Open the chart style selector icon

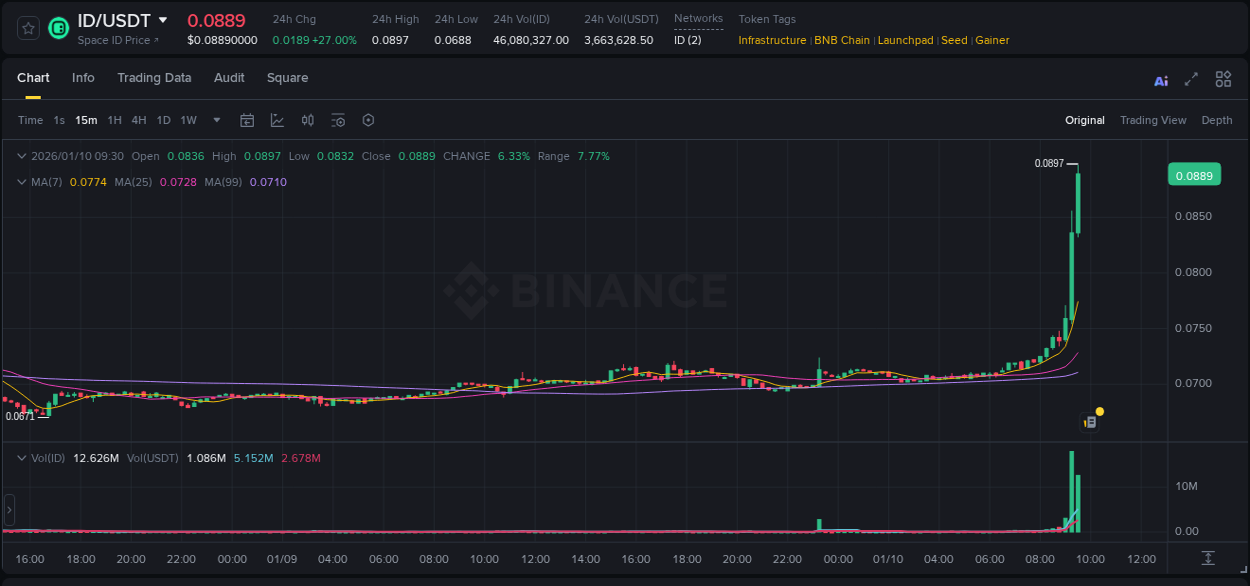click(277, 120)
